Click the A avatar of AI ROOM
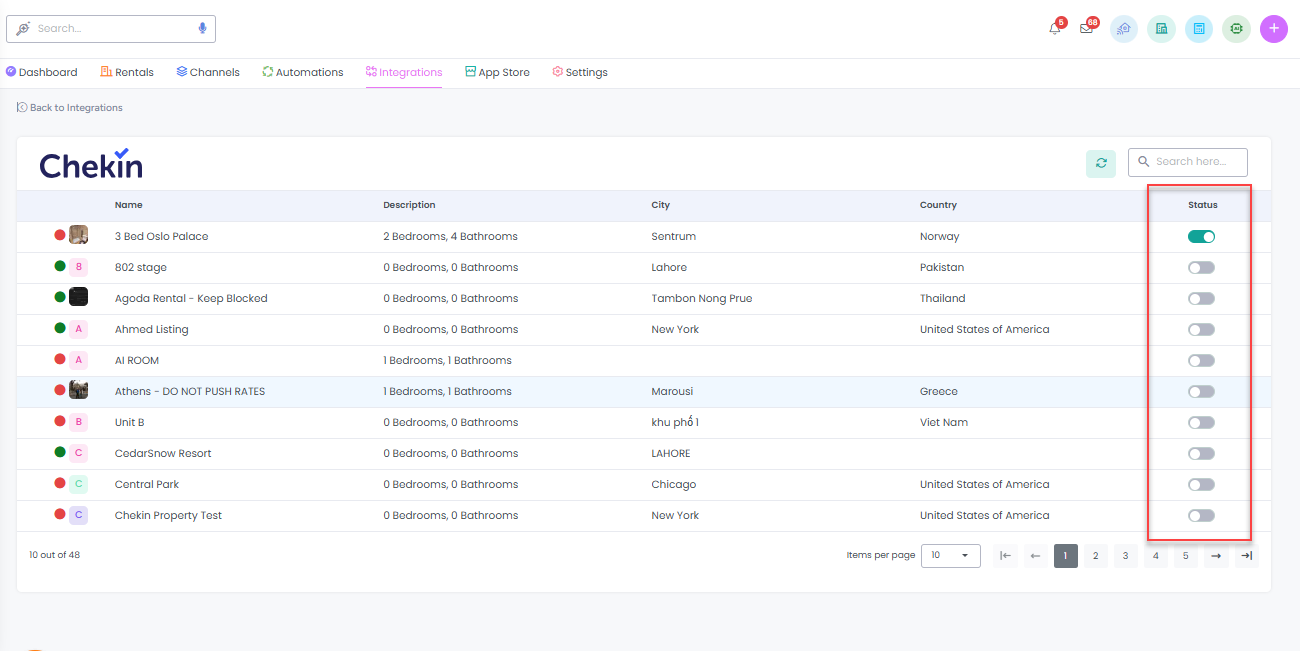The width and height of the screenshot is (1300, 651). click(78, 360)
